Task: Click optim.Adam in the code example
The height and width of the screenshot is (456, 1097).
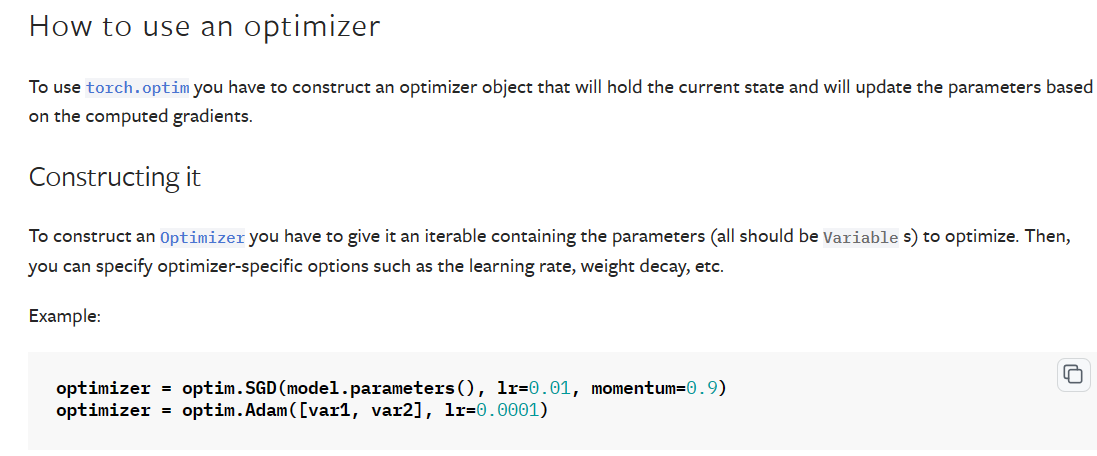Action: (x=236, y=410)
